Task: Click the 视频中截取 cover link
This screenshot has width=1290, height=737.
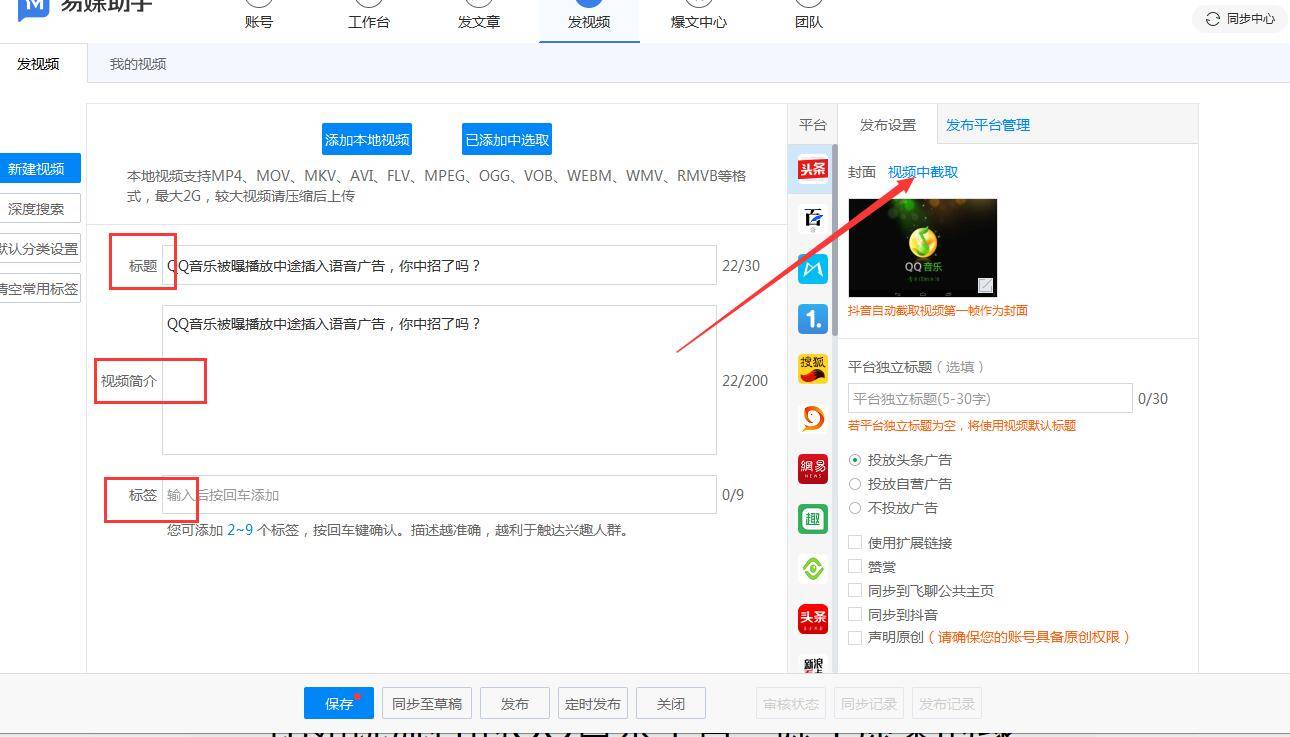Action: [x=923, y=172]
